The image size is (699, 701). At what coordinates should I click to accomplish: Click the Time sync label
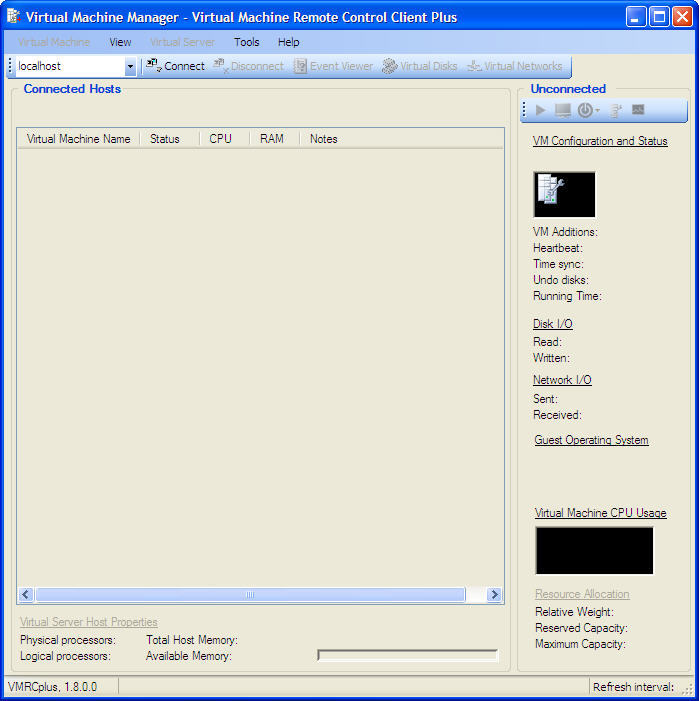(x=558, y=264)
